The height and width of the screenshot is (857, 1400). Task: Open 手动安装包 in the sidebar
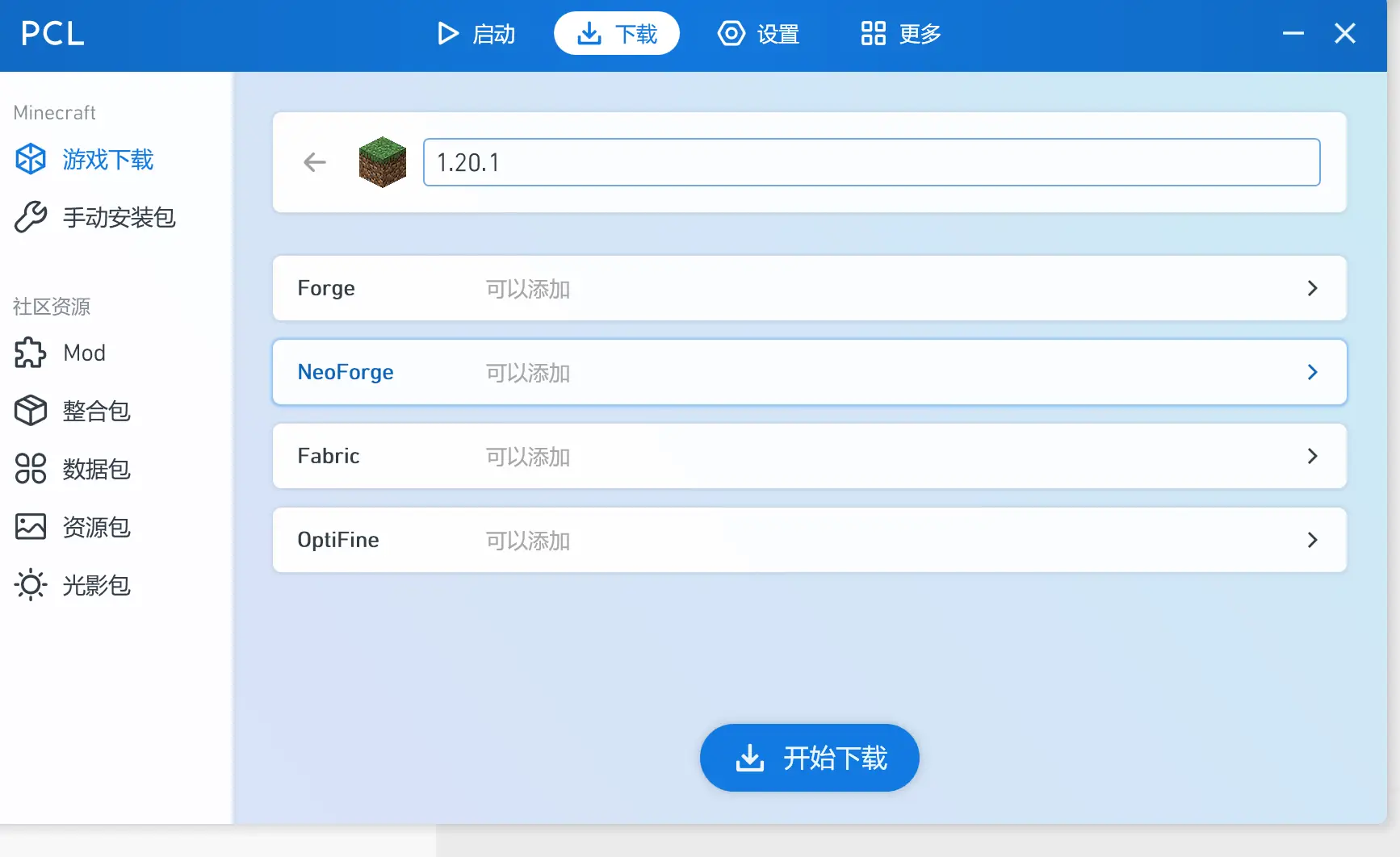116,218
